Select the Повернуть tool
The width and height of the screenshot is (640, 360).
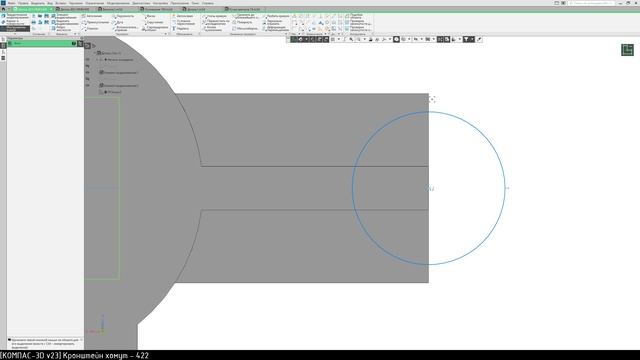[x=242, y=22]
